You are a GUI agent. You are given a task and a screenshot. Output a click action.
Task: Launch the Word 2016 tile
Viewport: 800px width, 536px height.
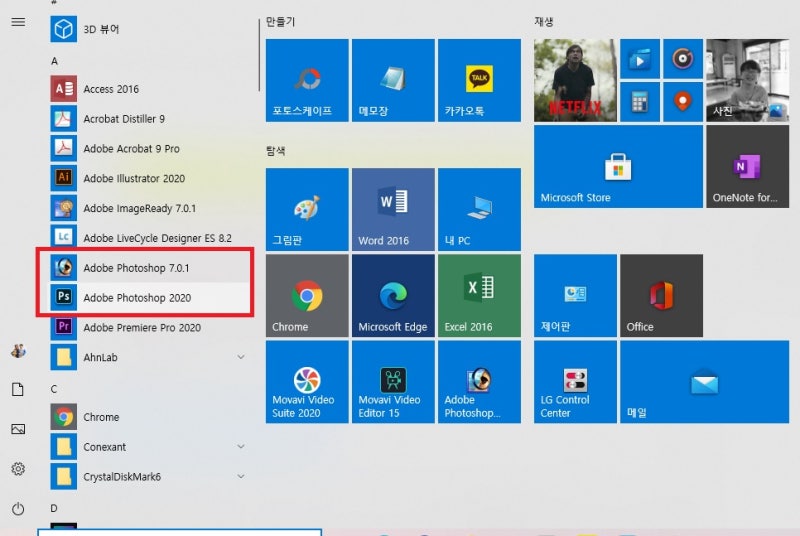[x=393, y=209]
